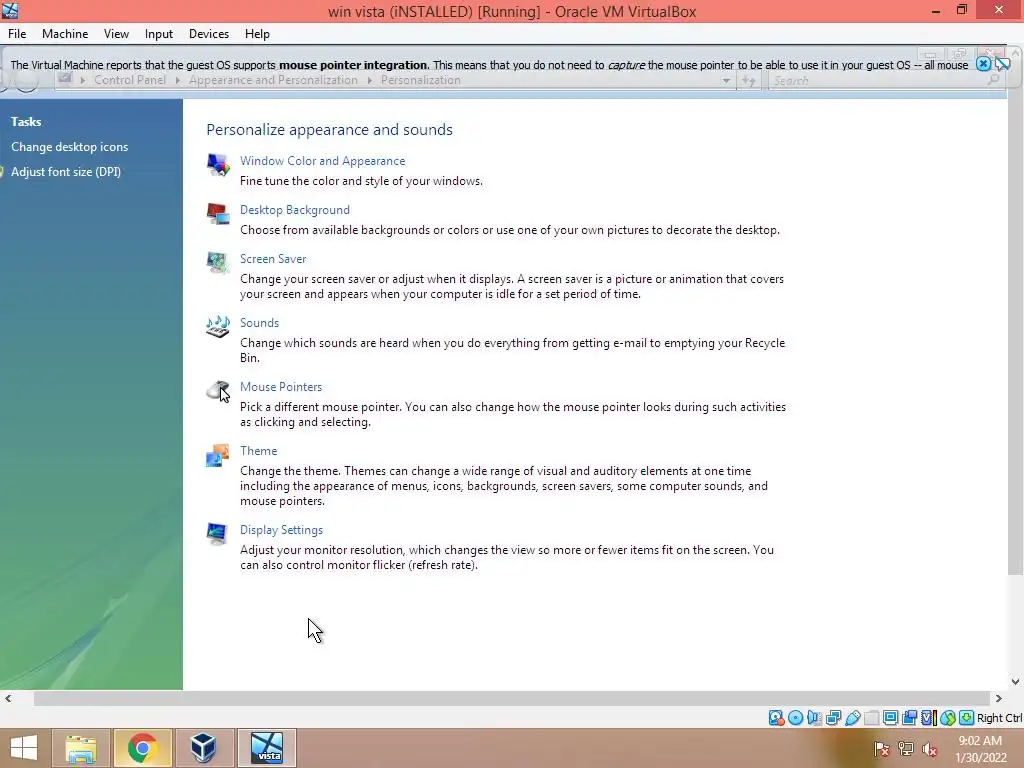Click the Sounds musical notes icon
This screenshot has width=1024, height=768.
click(217, 327)
